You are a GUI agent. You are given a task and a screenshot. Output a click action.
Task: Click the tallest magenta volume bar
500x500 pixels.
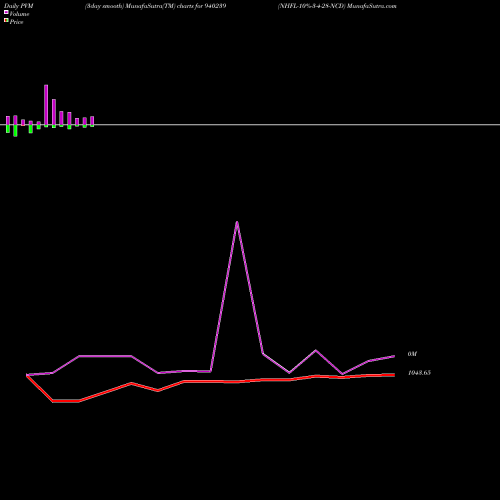(46, 105)
